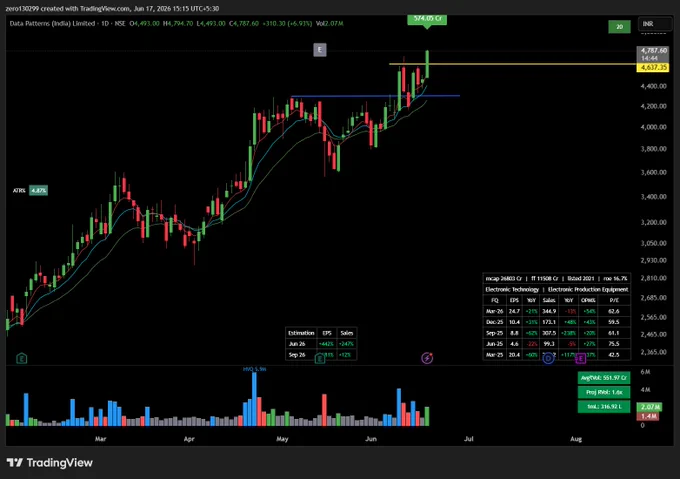Viewport: 680px width, 479px height.
Task: Click the Jul label on time axis
Action: coord(469,439)
